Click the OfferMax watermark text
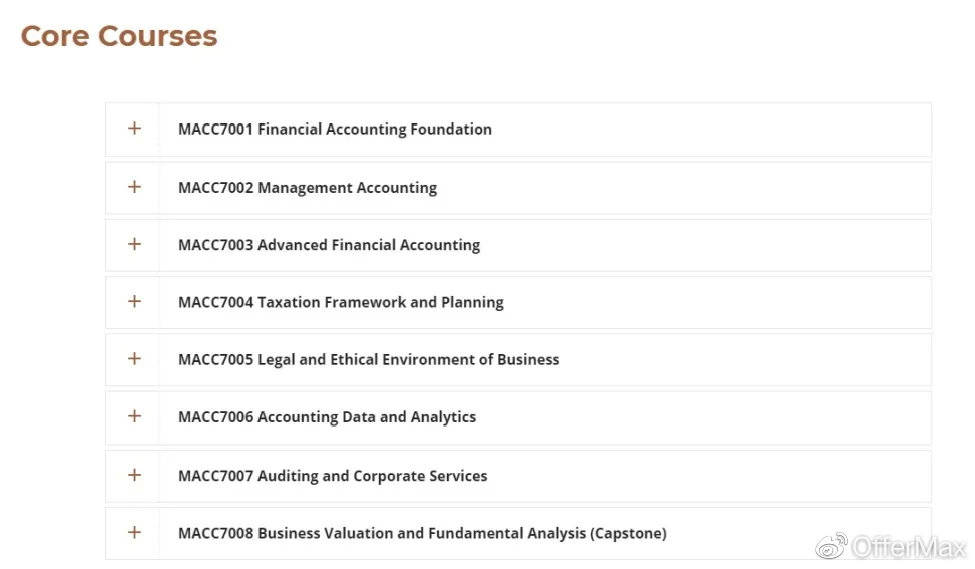This screenshot has width=975, height=569. coord(908,547)
